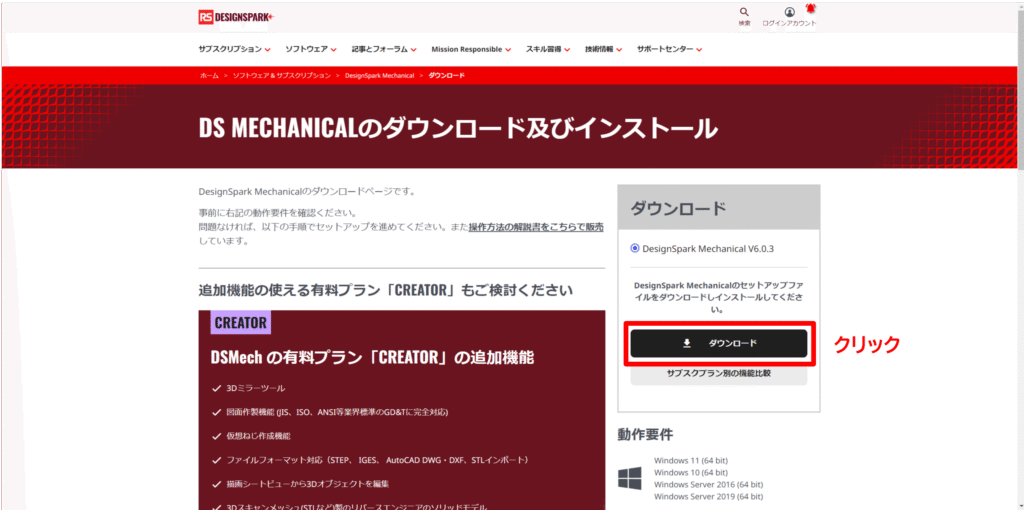This screenshot has height=510, width=1024.
Task: Click Windows 10 (64 bit) requirement
Action: [690, 472]
